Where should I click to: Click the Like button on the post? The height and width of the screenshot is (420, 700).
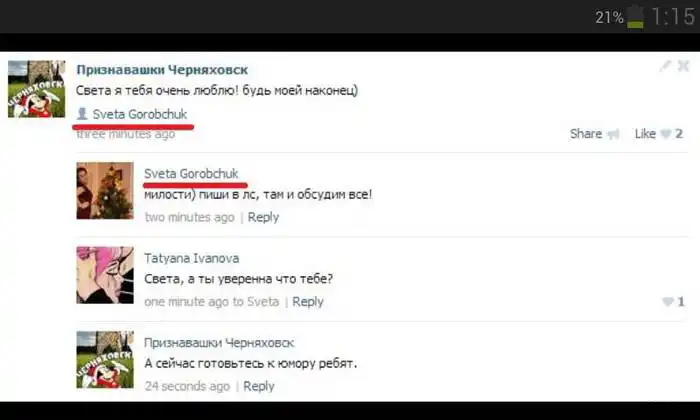[x=645, y=134]
